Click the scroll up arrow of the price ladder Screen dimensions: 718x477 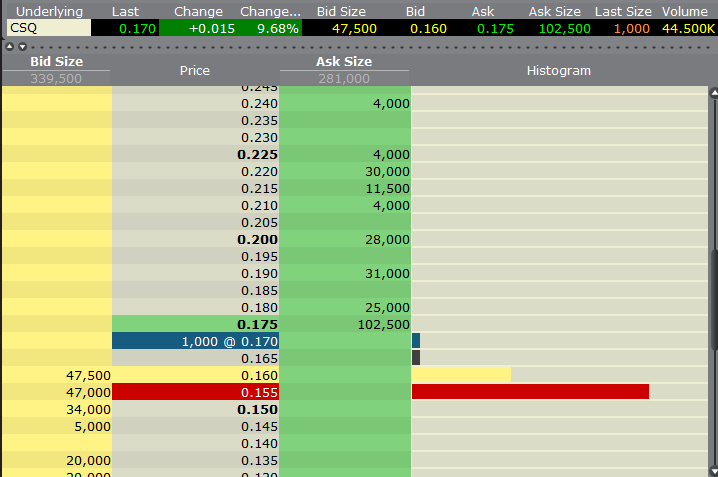713,94
